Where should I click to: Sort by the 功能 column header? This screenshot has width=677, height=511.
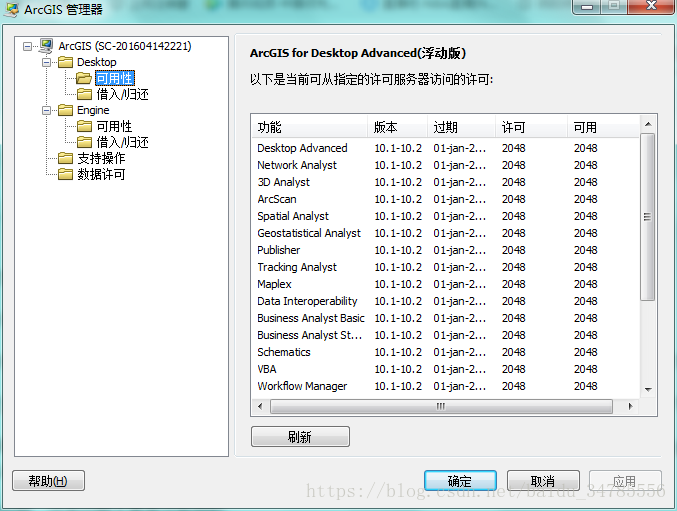click(x=309, y=127)
